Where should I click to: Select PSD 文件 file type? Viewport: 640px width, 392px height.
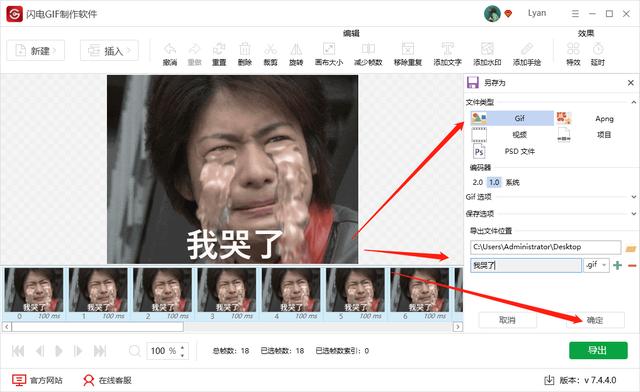(512, 151)
